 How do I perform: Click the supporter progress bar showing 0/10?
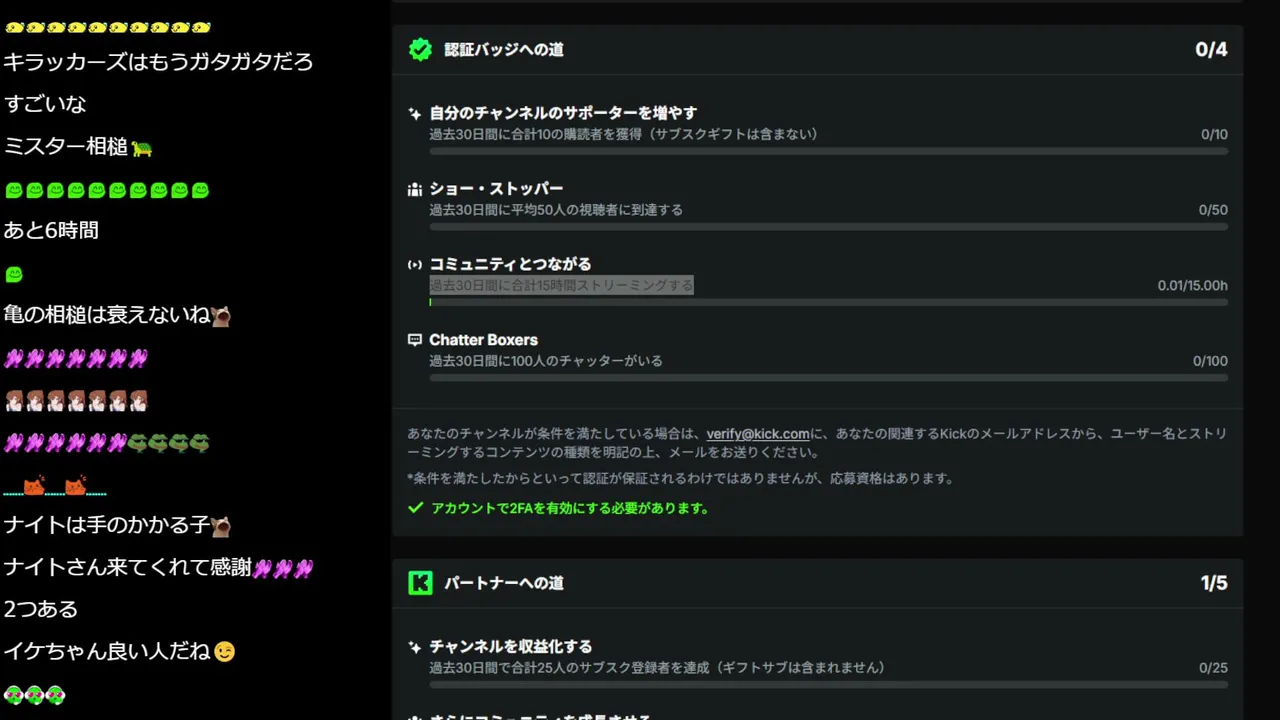[x=829, y=151]
